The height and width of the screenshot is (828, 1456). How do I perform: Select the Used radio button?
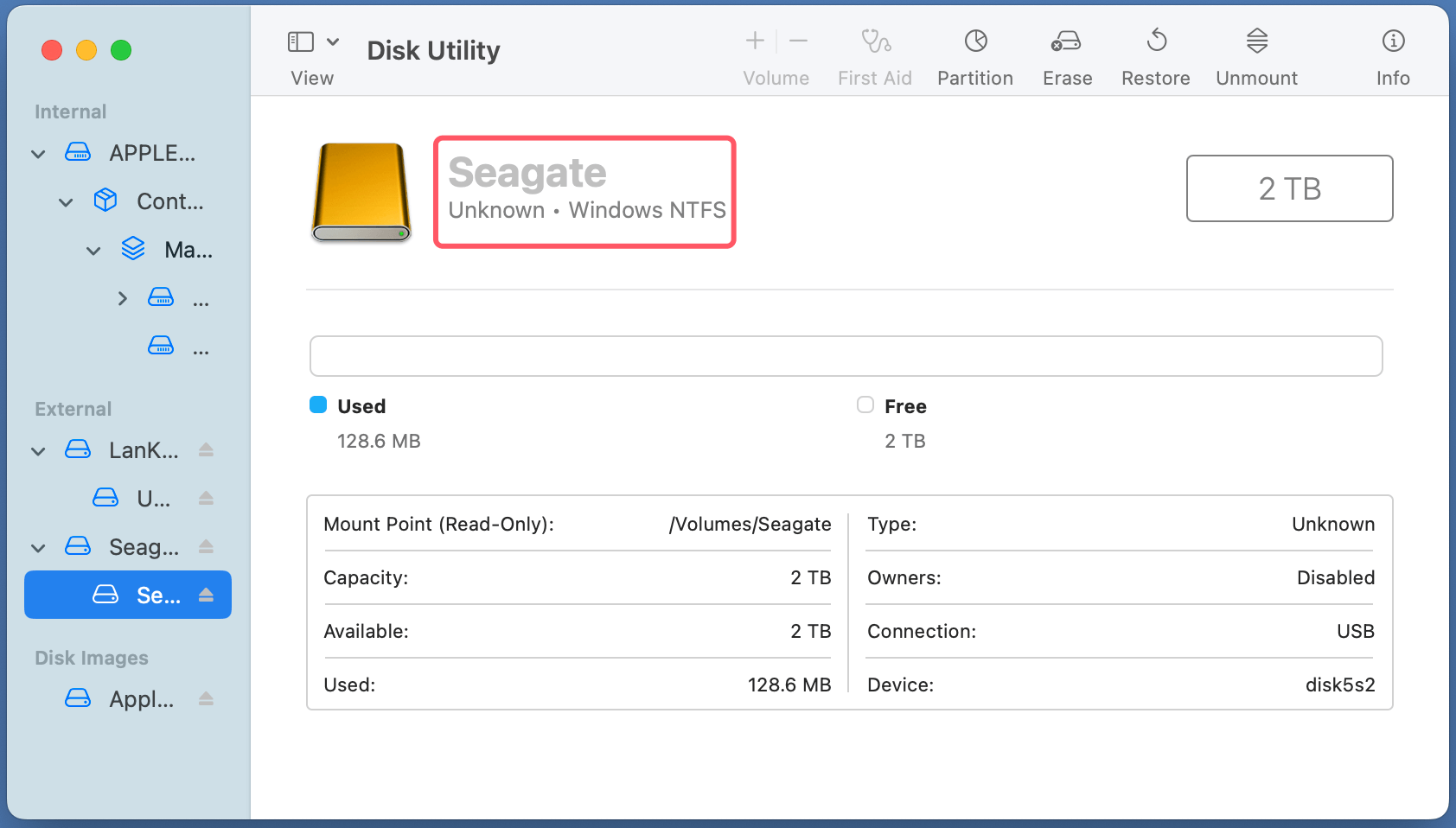[318, 404]
